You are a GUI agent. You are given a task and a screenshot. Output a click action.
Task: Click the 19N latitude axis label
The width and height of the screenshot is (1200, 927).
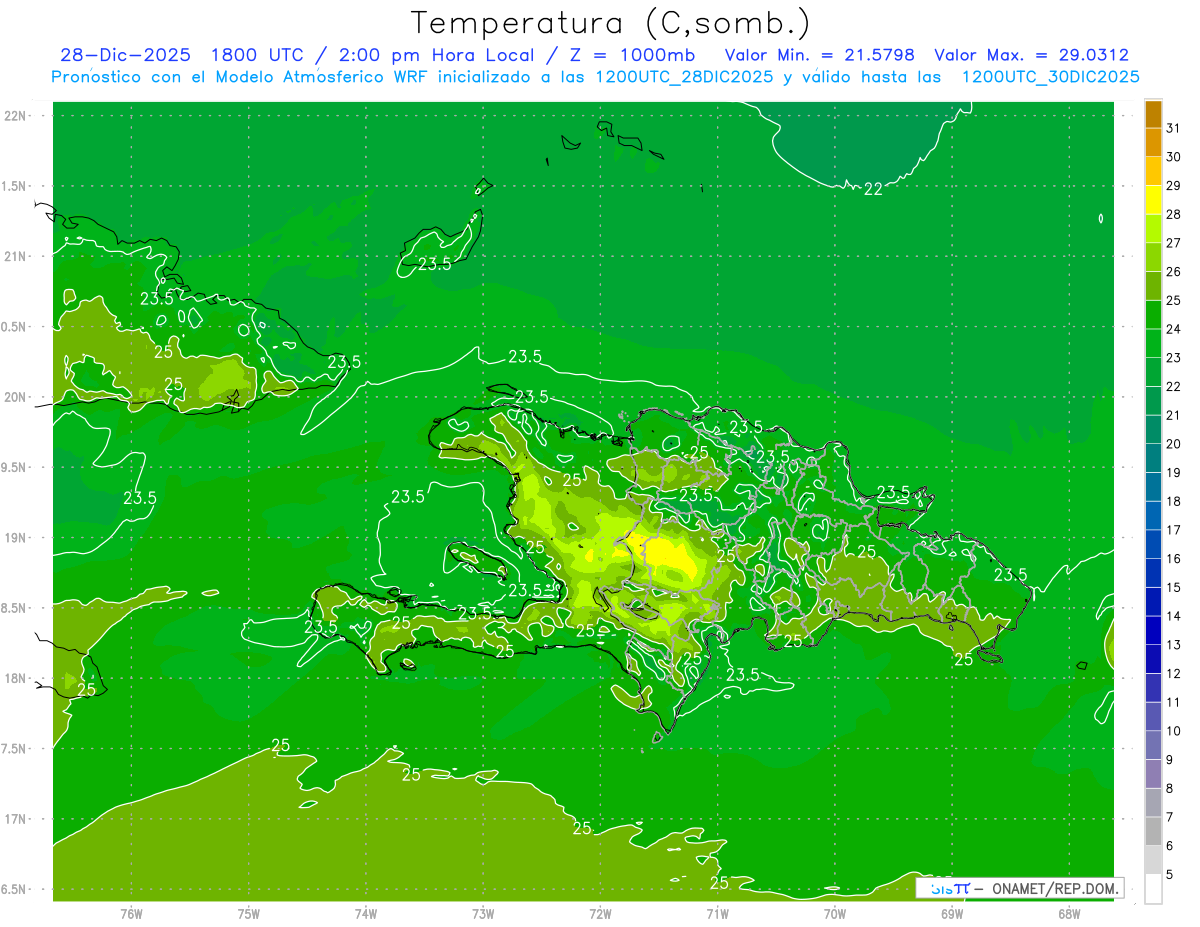[x=15, y=538]
